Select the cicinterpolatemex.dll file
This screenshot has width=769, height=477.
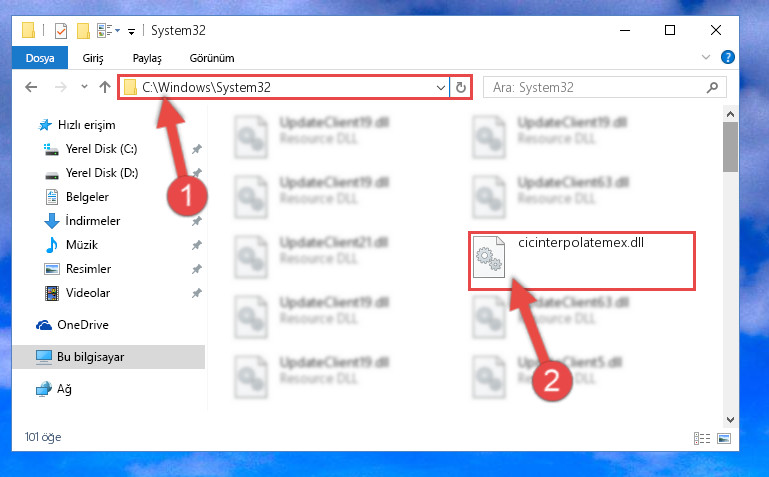tap(582, 262)
